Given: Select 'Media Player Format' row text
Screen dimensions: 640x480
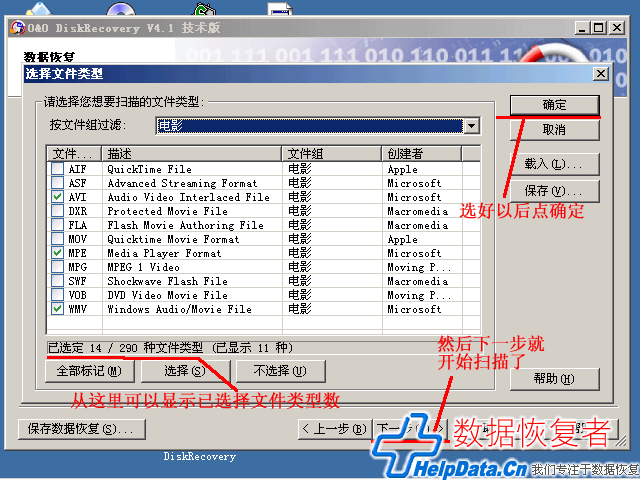Looking at the screenshot, I should tap(164, 253).
